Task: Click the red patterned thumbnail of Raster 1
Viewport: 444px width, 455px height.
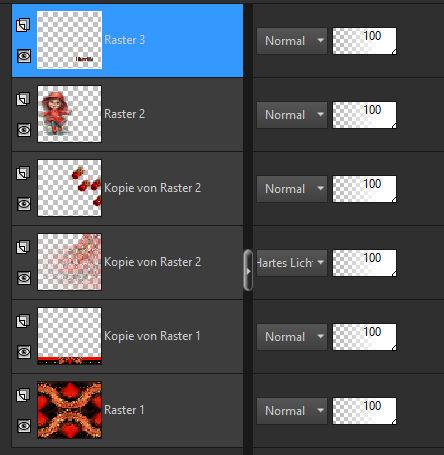Action: [x=69, y=410]
